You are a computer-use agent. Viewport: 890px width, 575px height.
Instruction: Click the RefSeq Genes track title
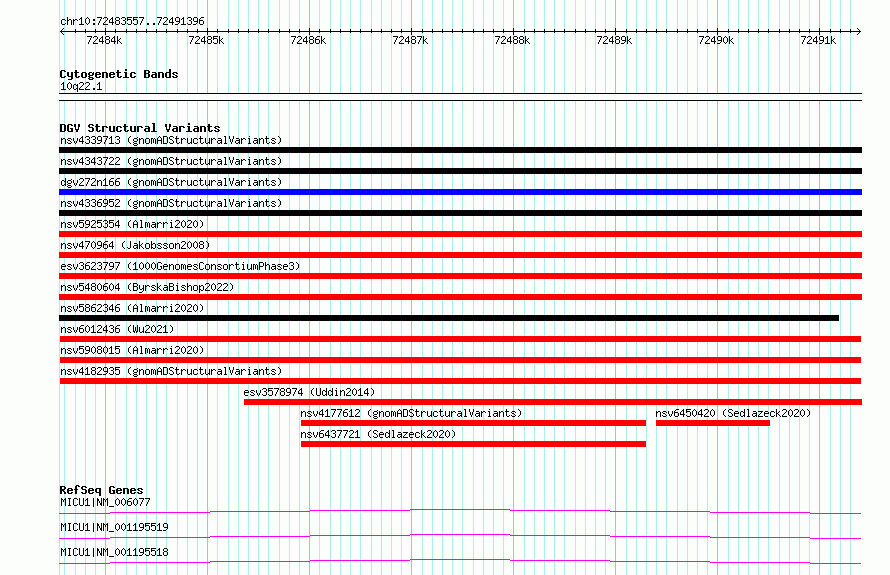point(101,490)
